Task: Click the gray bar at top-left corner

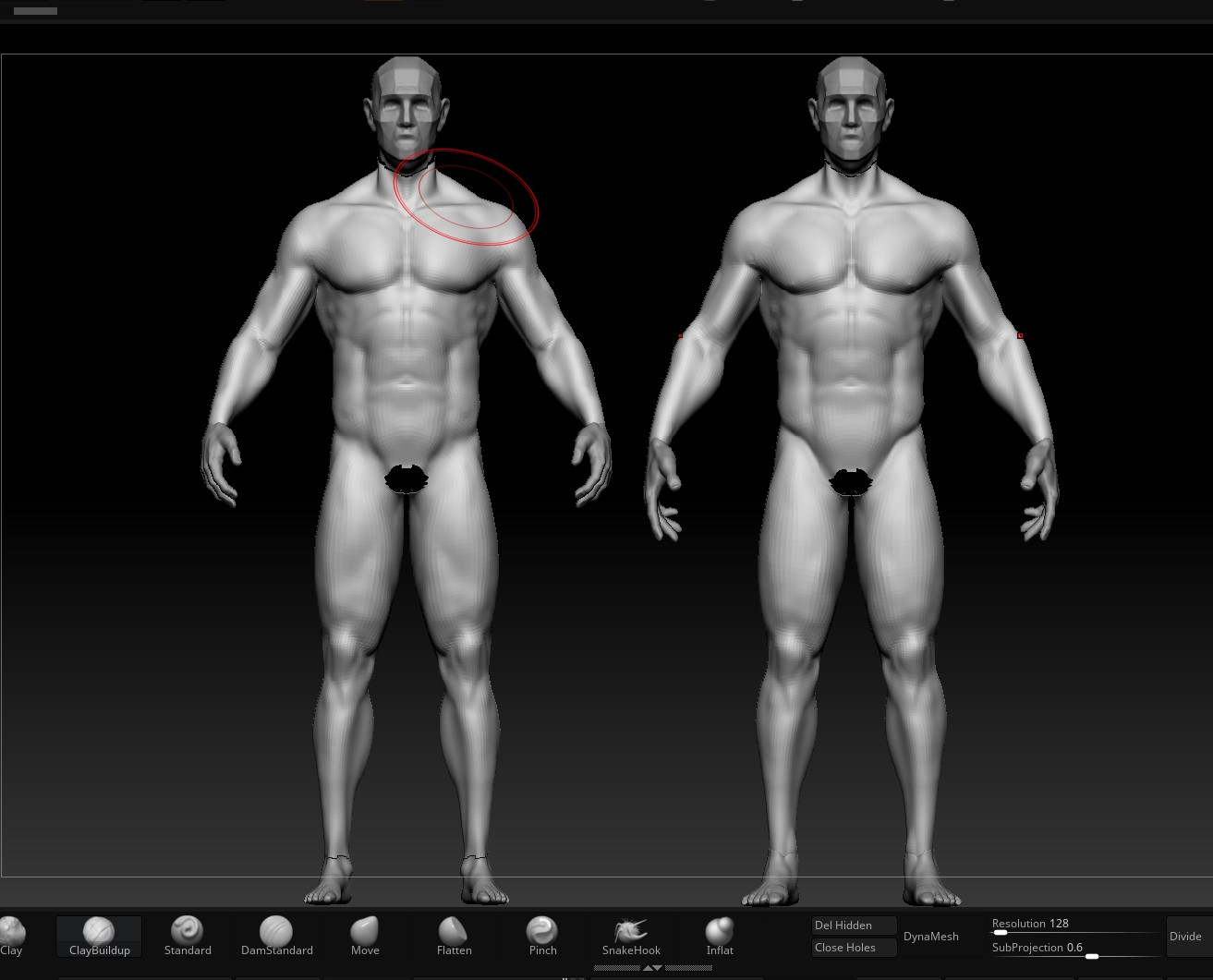Action: (35, 11)
